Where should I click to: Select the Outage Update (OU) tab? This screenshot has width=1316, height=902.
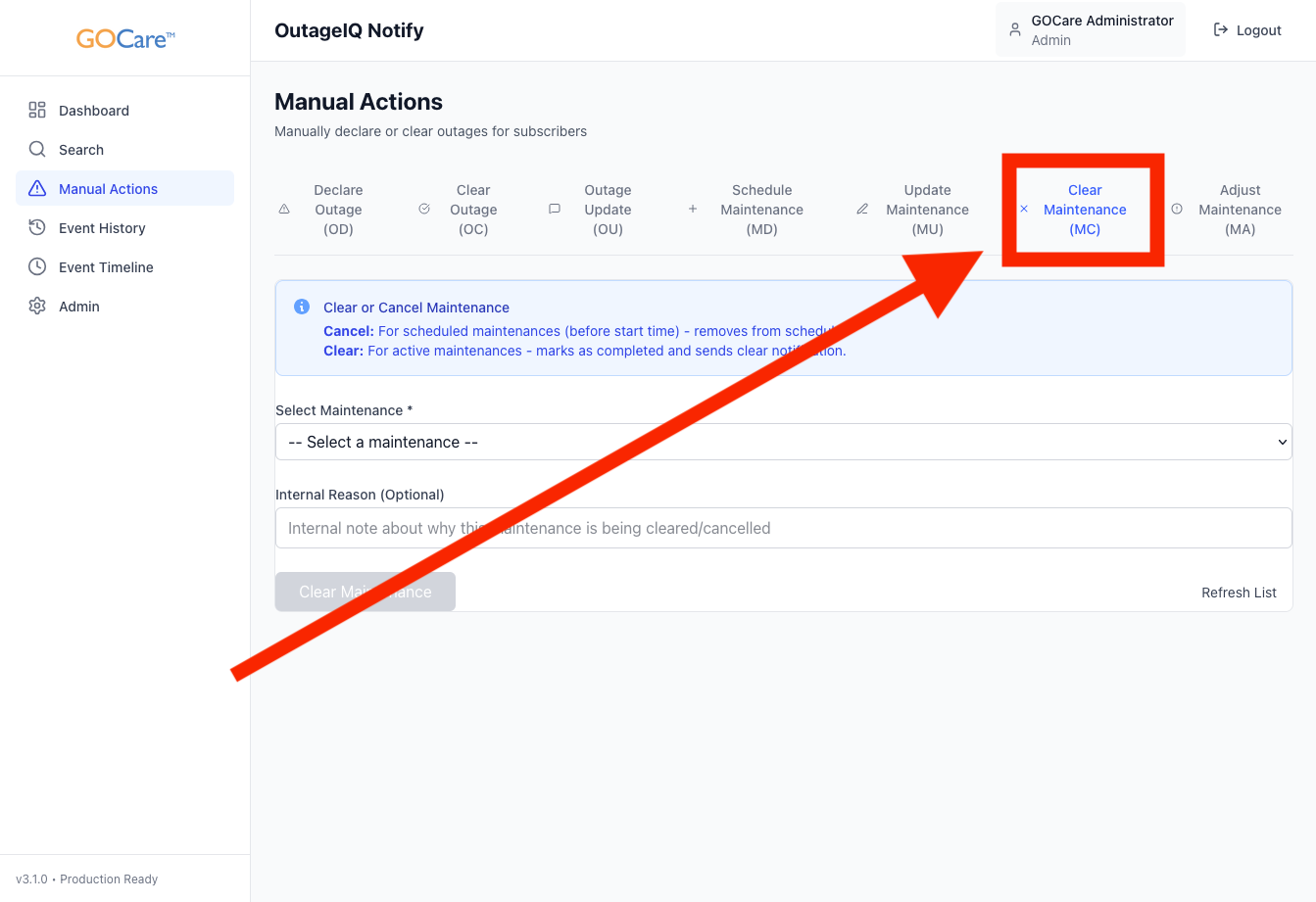pos(608,210)
